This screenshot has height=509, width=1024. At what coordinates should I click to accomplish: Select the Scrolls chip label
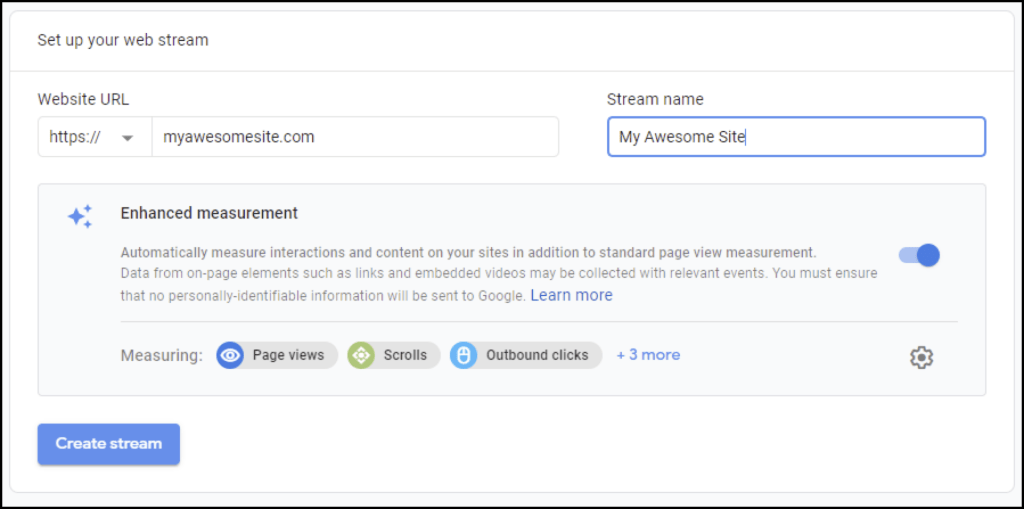click(405, 355)
